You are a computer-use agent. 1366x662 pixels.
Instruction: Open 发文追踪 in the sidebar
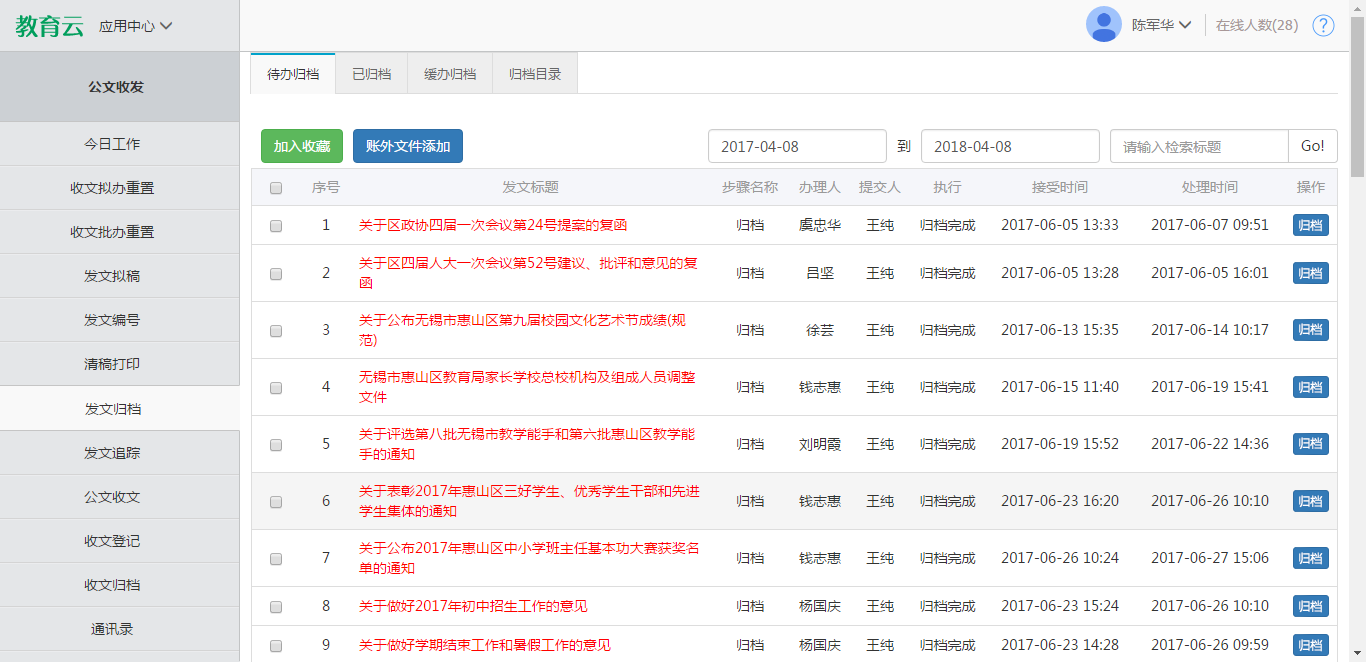pyautogui.click(x=112, y=453)
